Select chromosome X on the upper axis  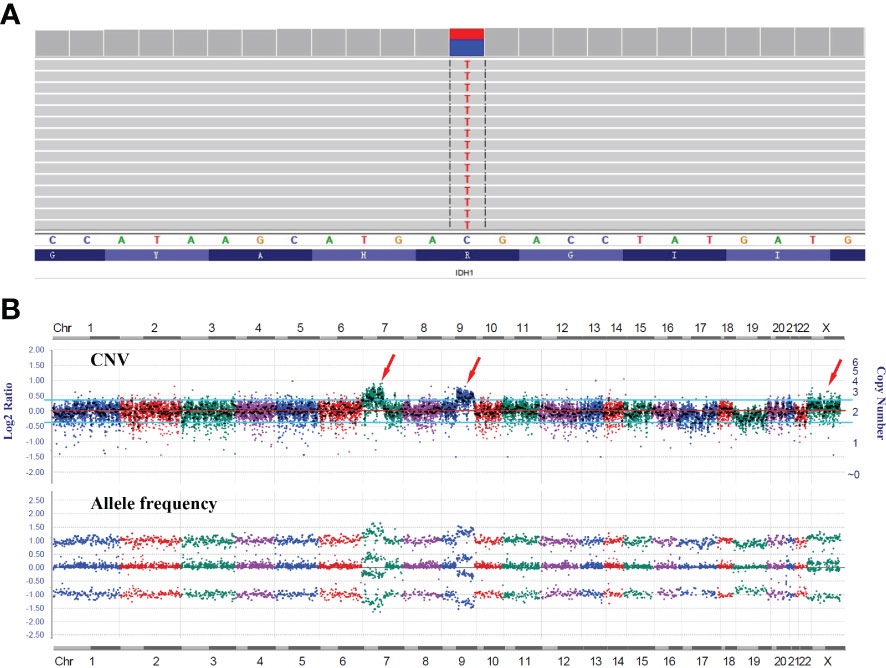pos(826,328)
